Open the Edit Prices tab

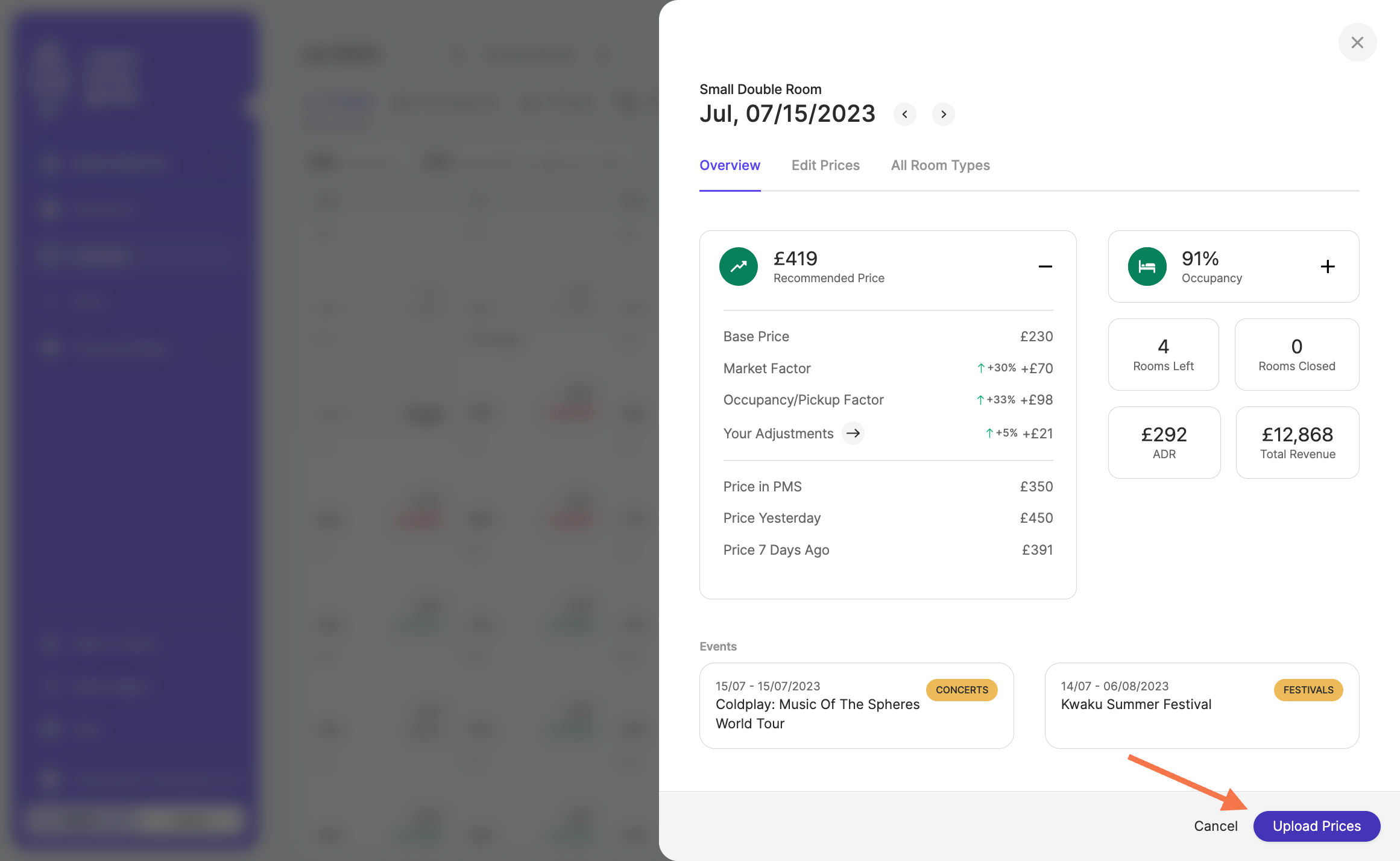(825, 165)
